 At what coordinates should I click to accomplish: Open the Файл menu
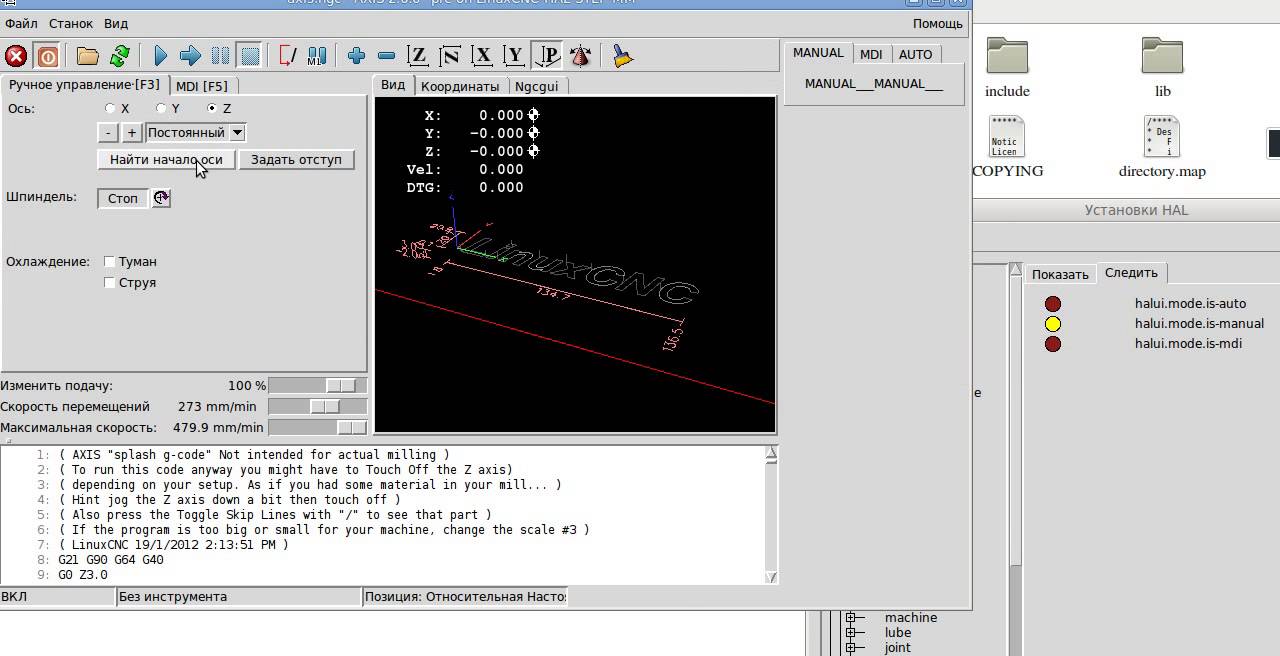(22, 23)
